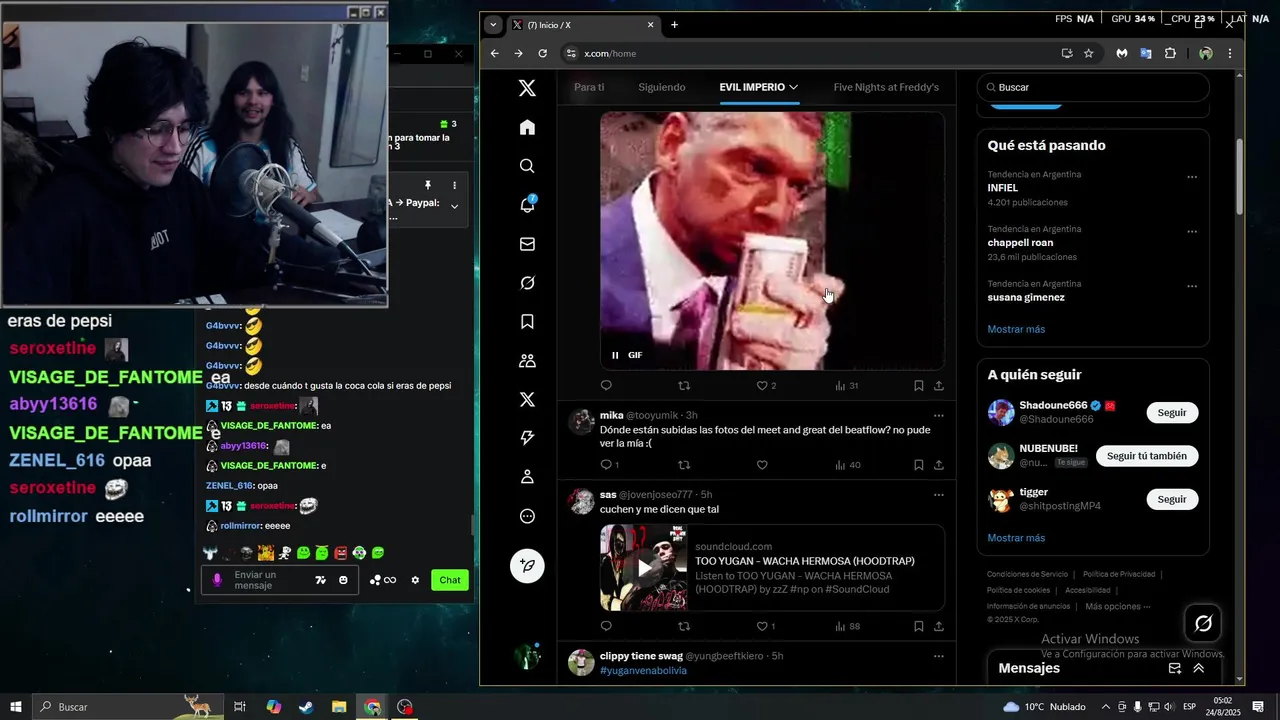Open Notifications bell in X sidebar
The width and height of the screenshot is (1280, 720).
[527, 205]
